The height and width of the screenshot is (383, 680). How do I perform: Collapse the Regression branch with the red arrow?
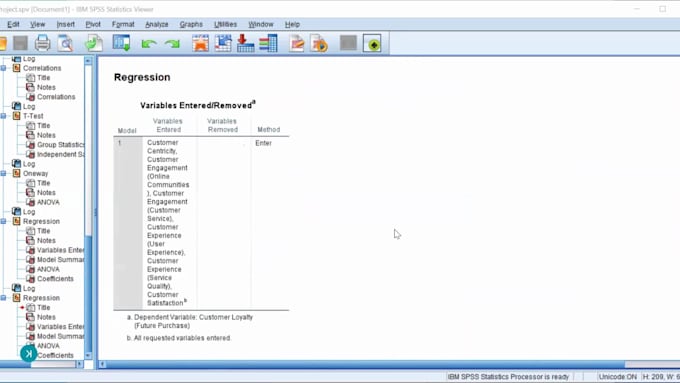point(3,298)
